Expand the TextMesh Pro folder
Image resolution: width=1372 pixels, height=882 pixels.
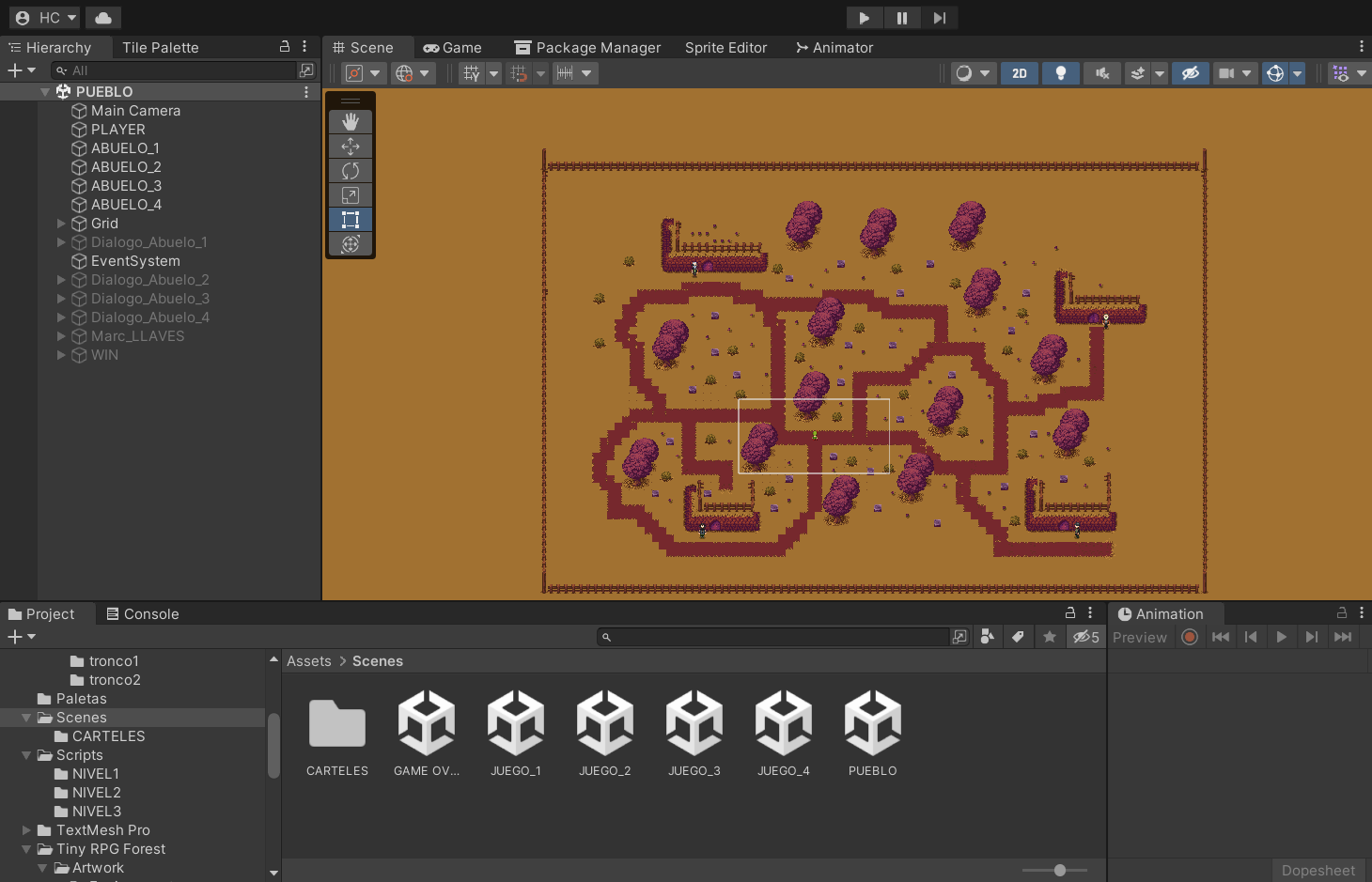(x=26, y=830)
